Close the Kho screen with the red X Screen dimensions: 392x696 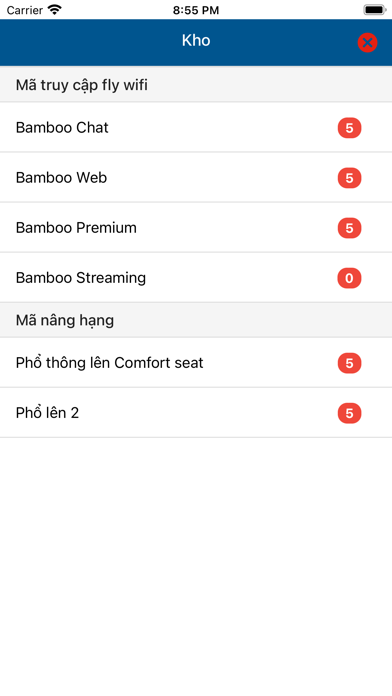[x=367, y=43]
